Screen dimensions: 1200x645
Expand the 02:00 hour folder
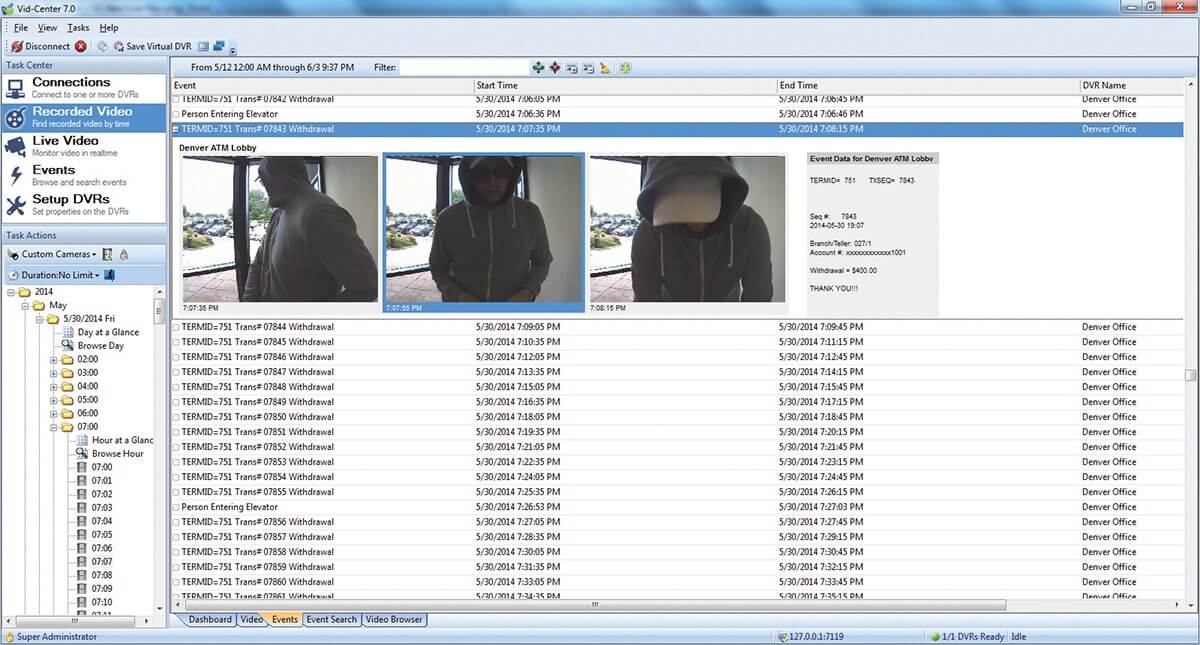click(54, 359)
